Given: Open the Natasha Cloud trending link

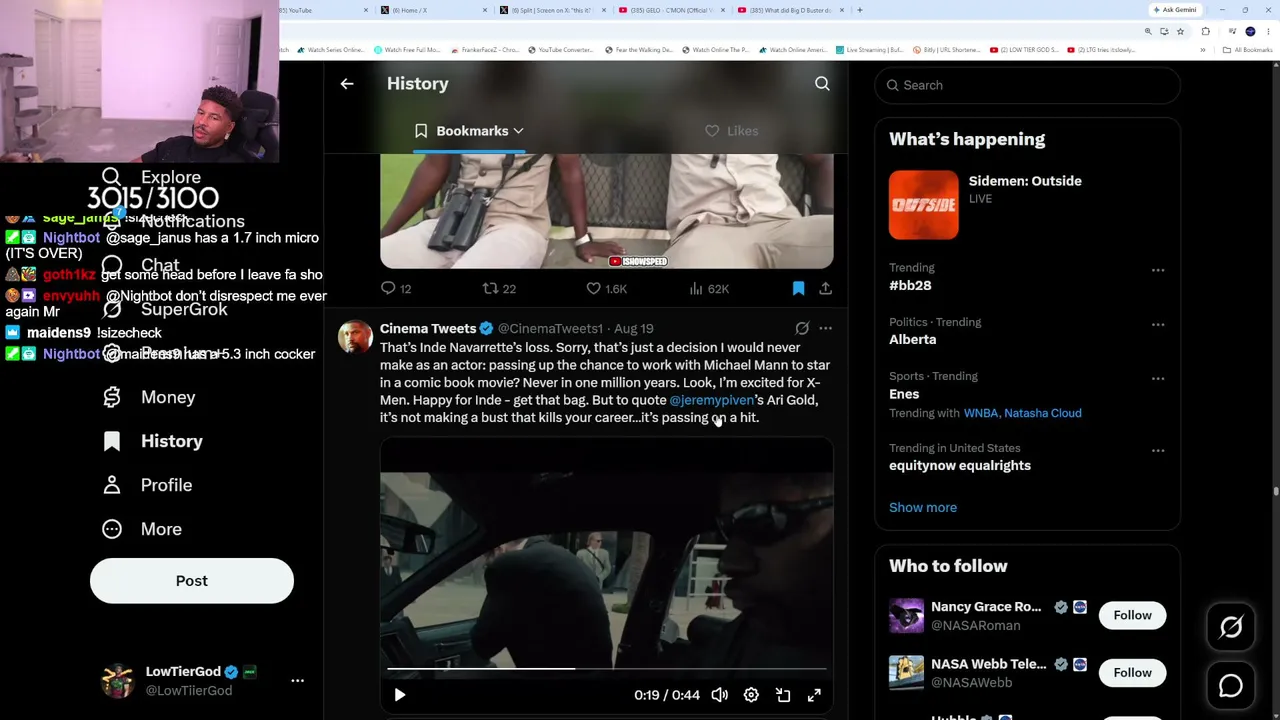Looking at the screenshot, I should [x=1042, y=413].
